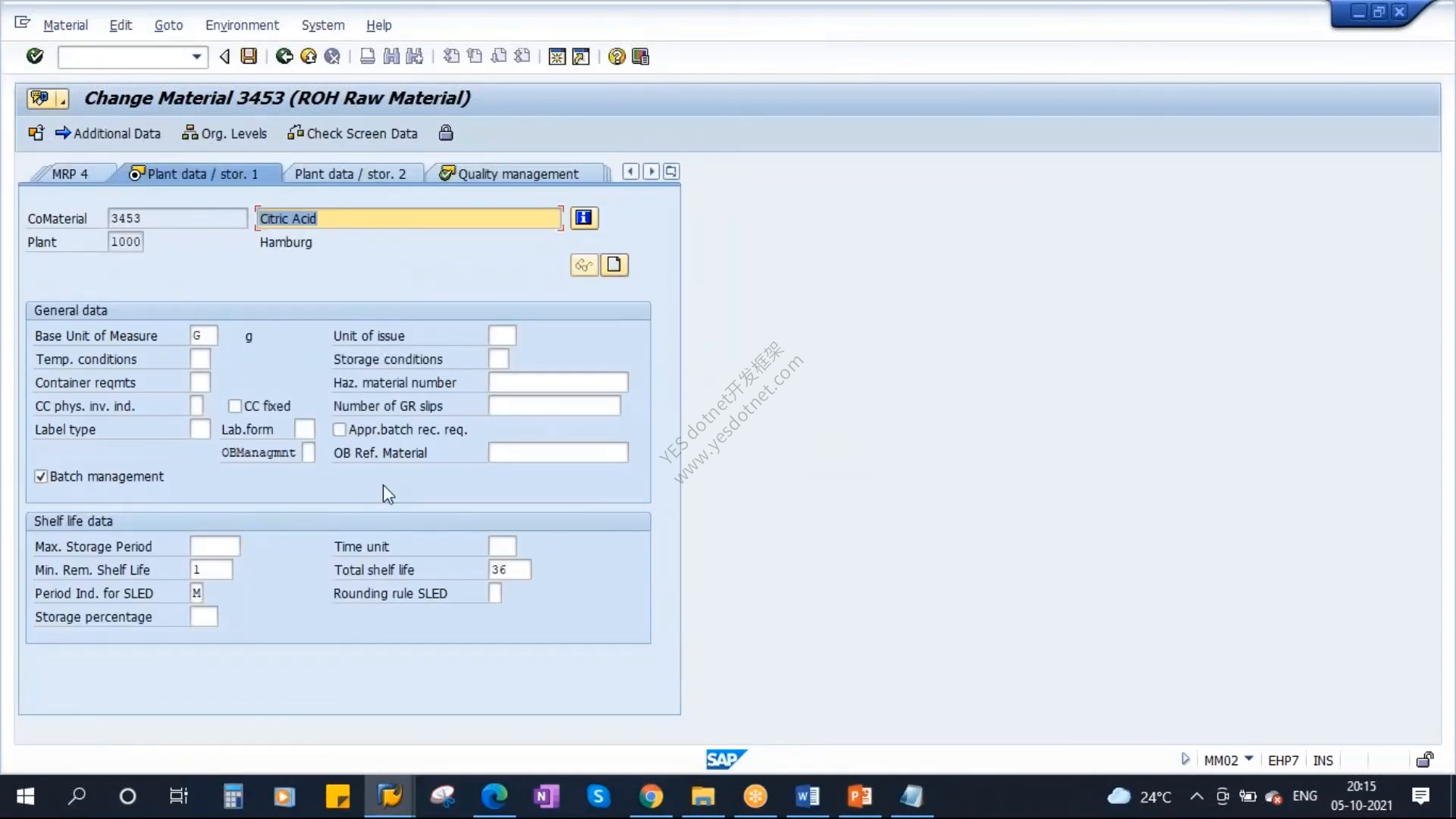Viewport: 1456px width, 819px height.
Task: Click the Max. Storage Period field
Action: [215, 546]
